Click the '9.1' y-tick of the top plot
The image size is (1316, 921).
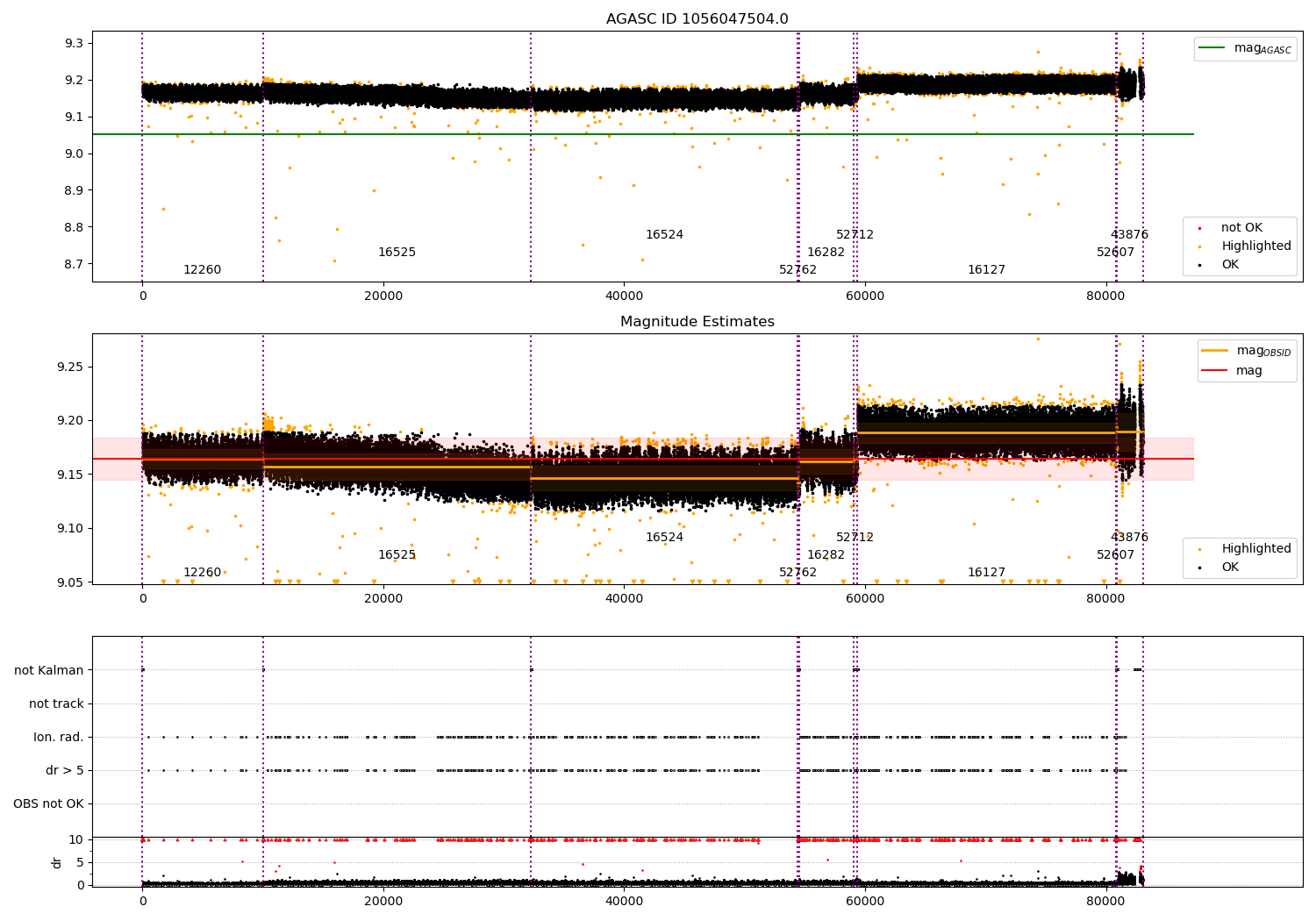pyautogui.click(x=75, y=118)
